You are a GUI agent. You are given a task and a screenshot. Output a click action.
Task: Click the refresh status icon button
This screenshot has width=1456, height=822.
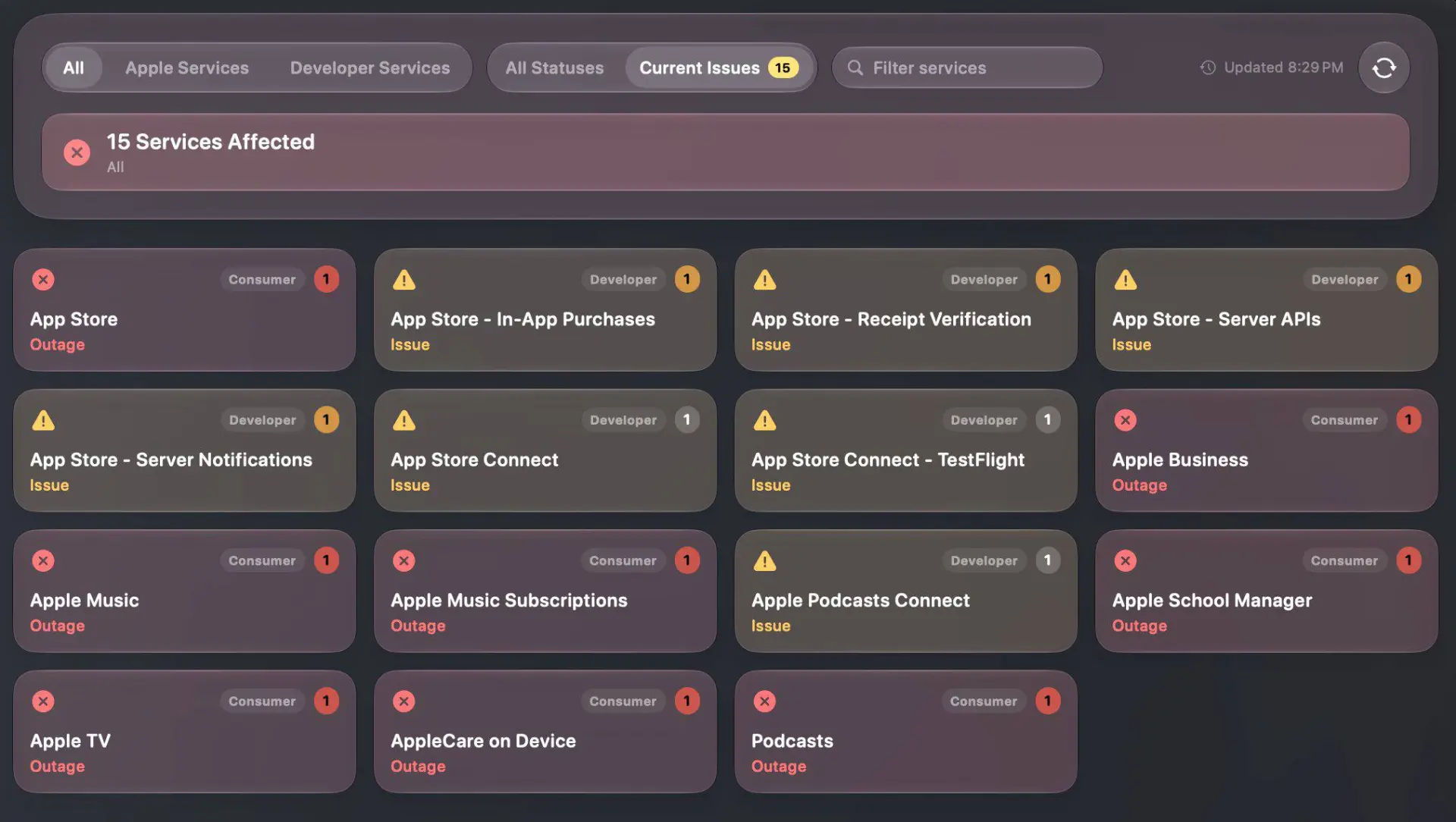coord(1383,67)
